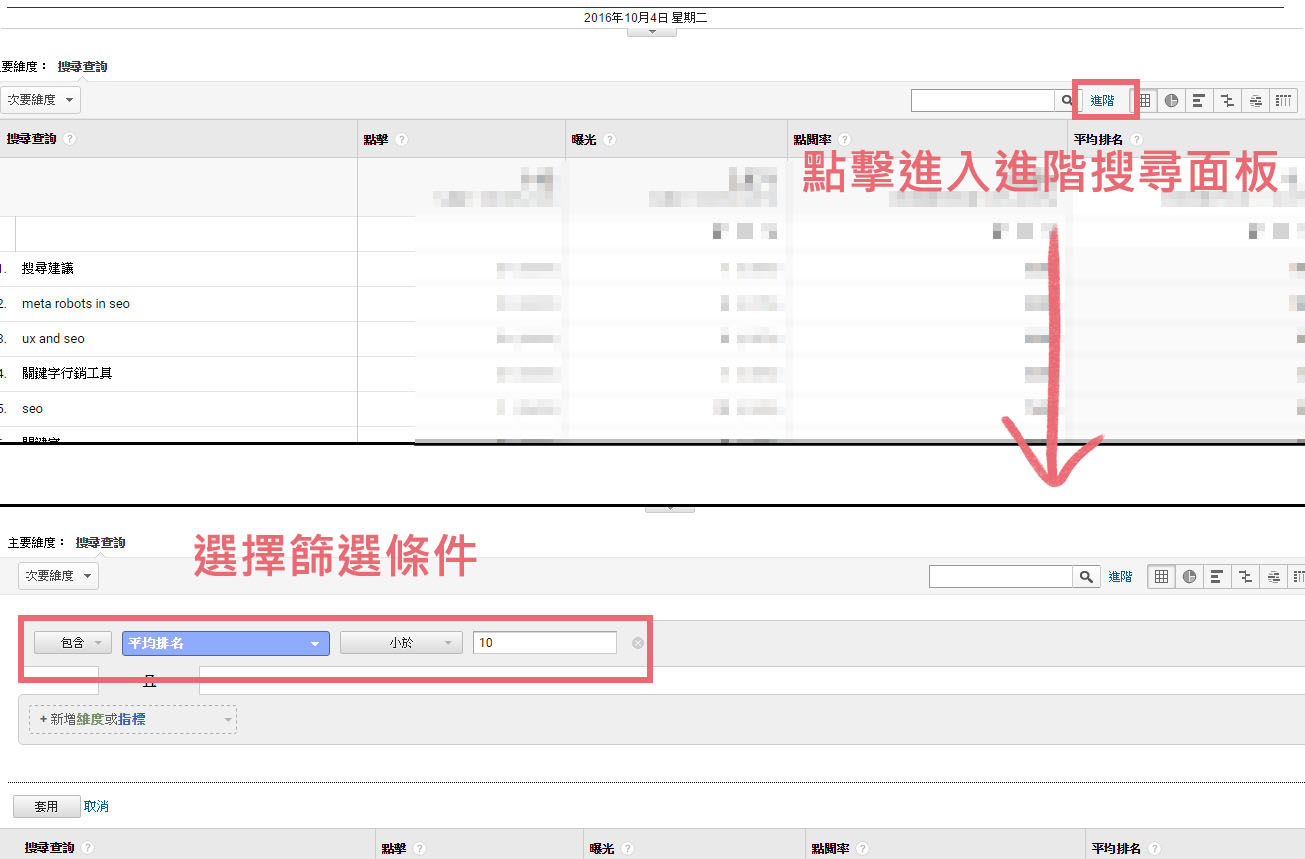
Task: Click the comparison view icon in the lower screenshot
Action: point(1245,576)
